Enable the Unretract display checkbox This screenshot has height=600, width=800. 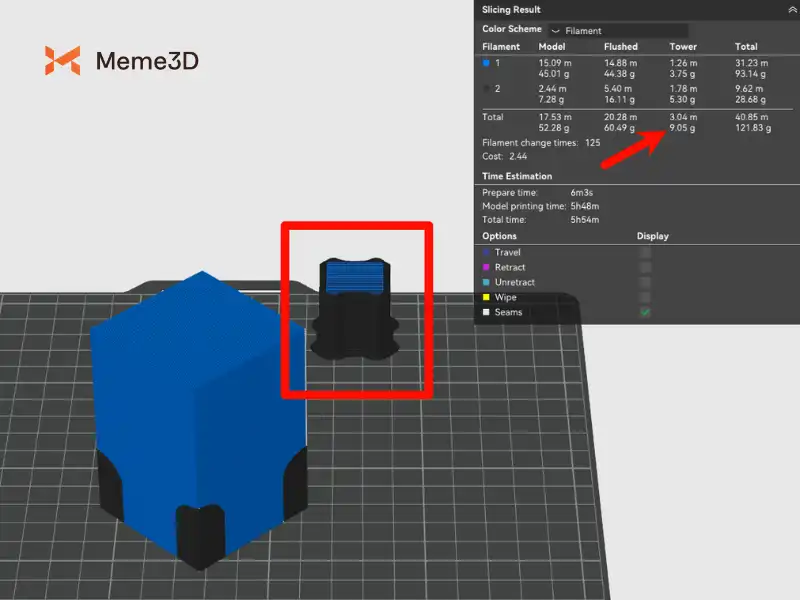click(645, 283)
